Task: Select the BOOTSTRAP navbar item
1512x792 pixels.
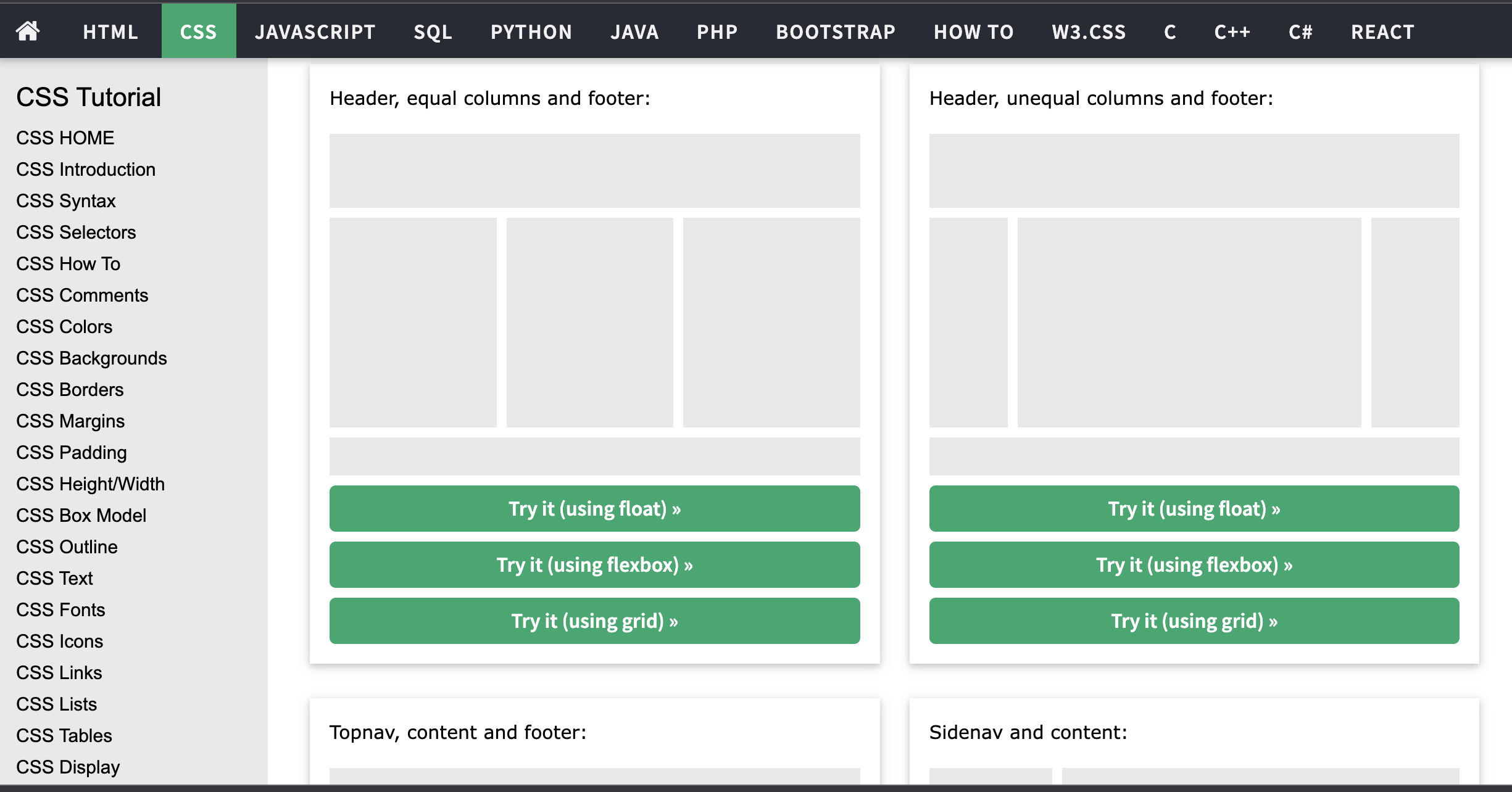Action: (x=835, y=31)
